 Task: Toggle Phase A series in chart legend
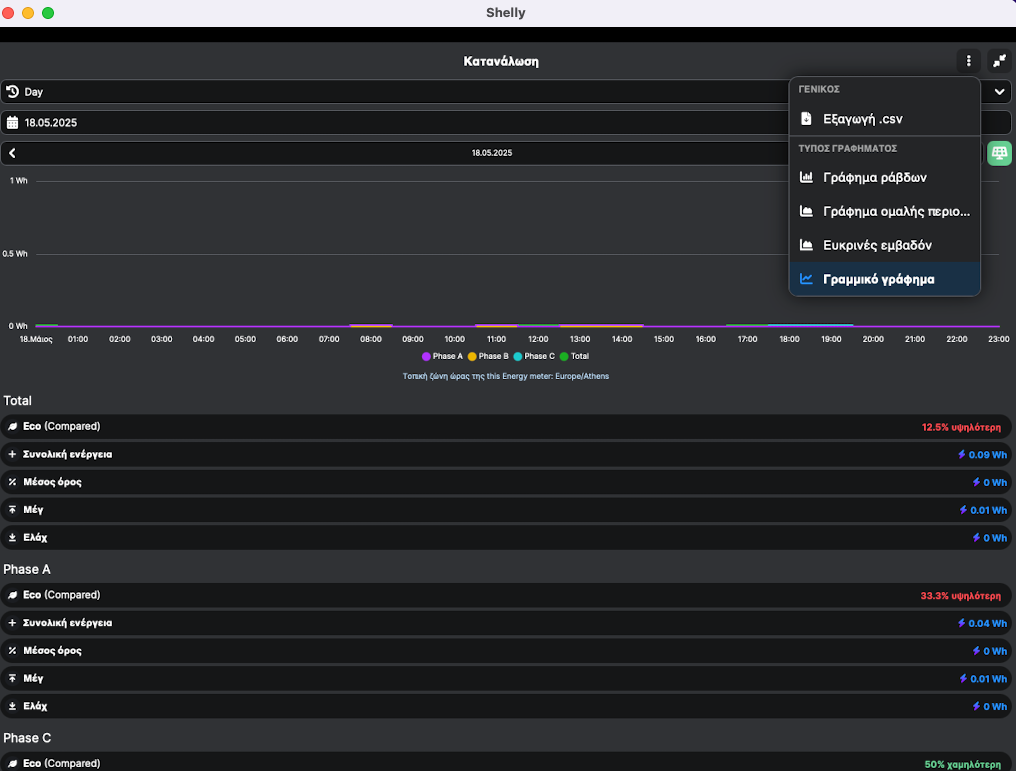[x=443, y=356]
